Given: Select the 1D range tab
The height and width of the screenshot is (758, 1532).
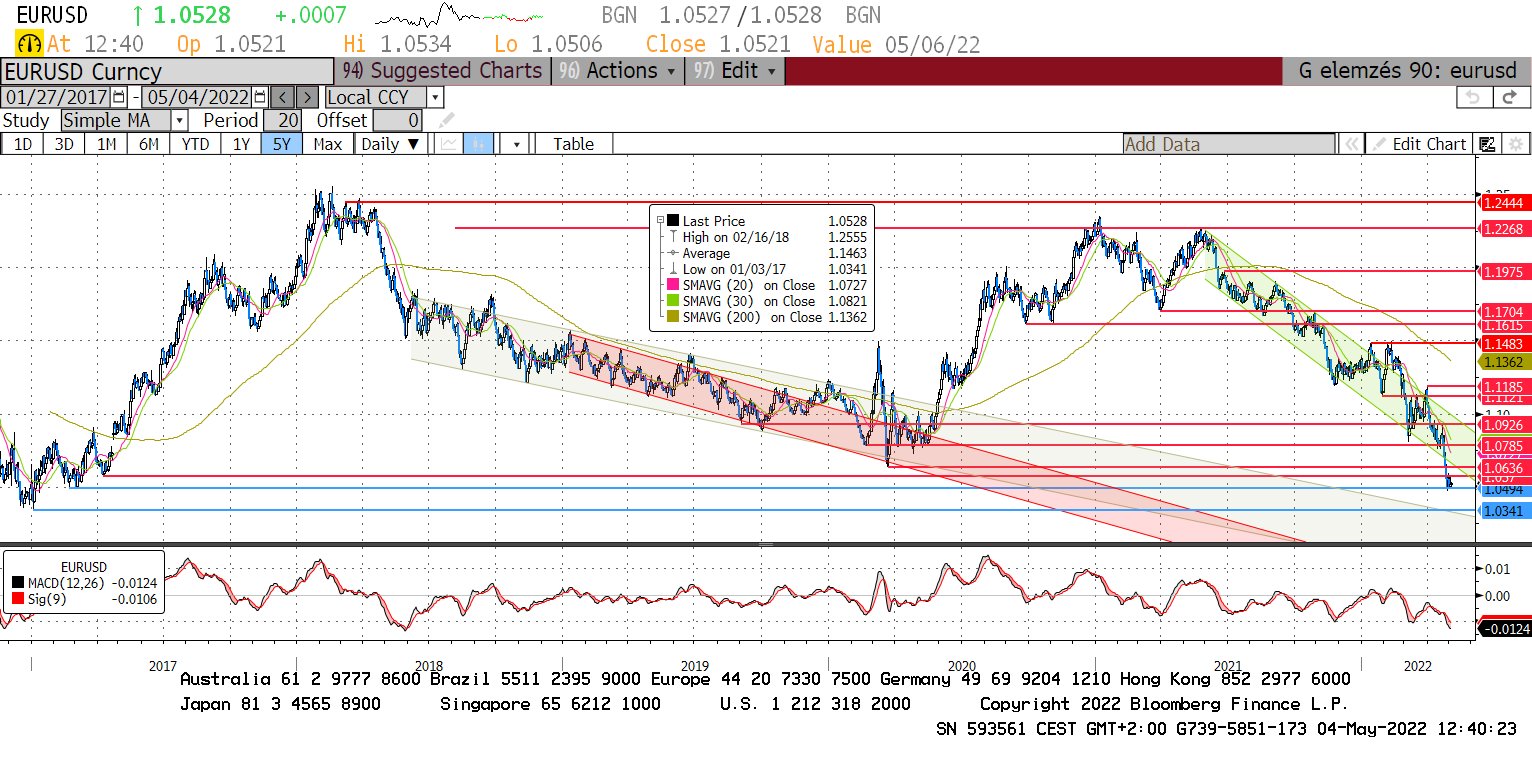Looking at the screenshot, I should pos(22,144).
